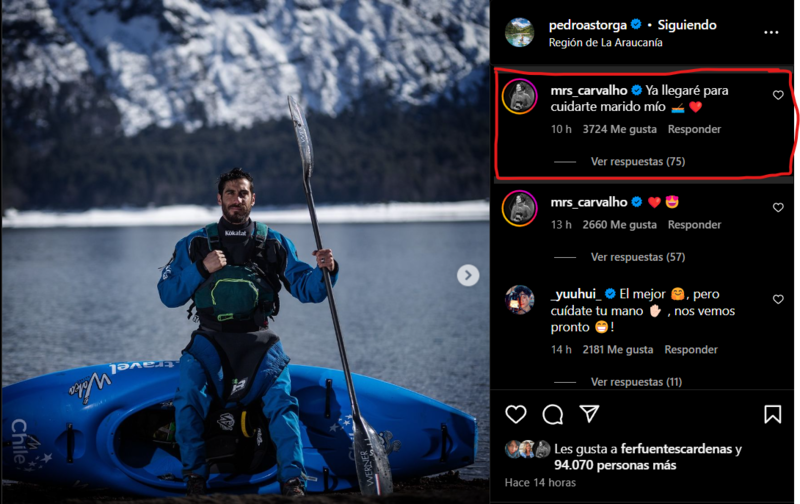Open the three-dot more options menu
The image size is (800, 504).
[x=771, y=32]
